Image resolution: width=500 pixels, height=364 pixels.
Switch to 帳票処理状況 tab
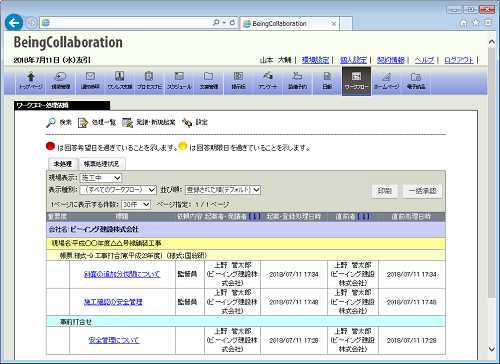point(101,164)
